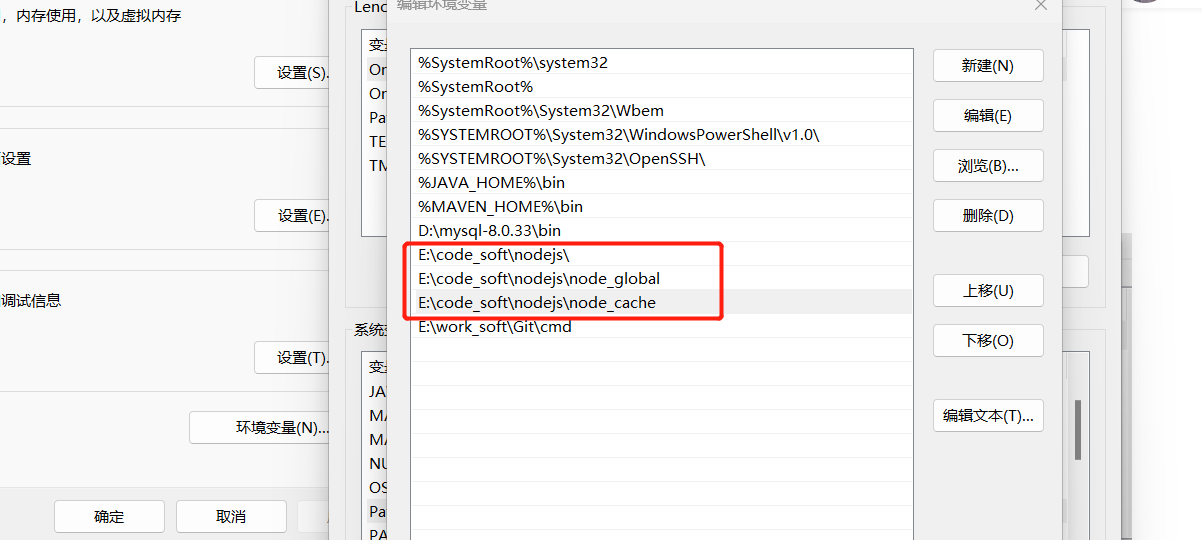Open 环境变量(N)... in the System Properties window
This screenshot has height=540, width=1202.
point(260,428)
